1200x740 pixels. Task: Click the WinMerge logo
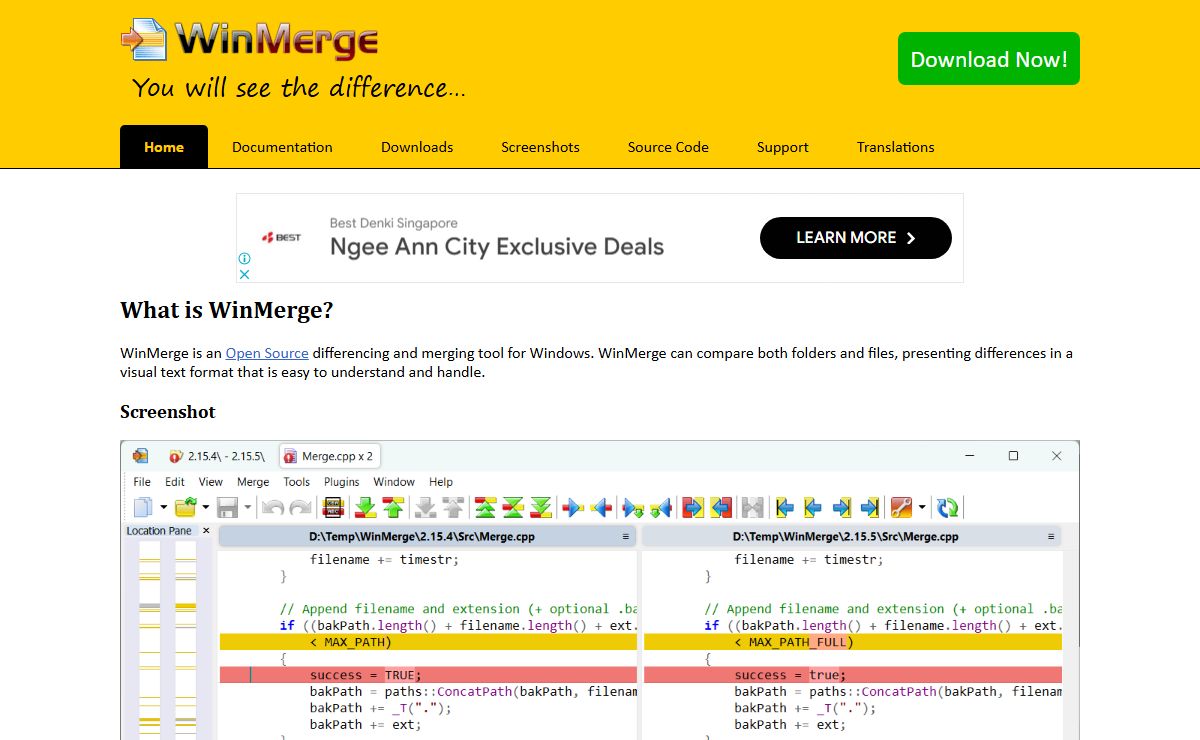click(250, 40)
